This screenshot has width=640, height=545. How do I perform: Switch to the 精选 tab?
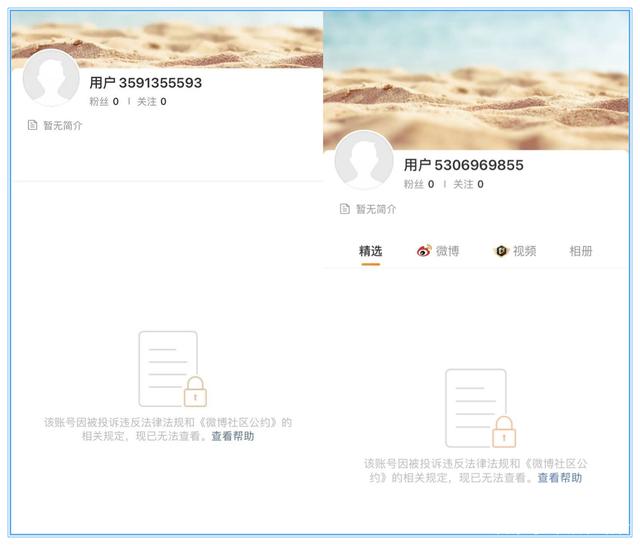370,251
